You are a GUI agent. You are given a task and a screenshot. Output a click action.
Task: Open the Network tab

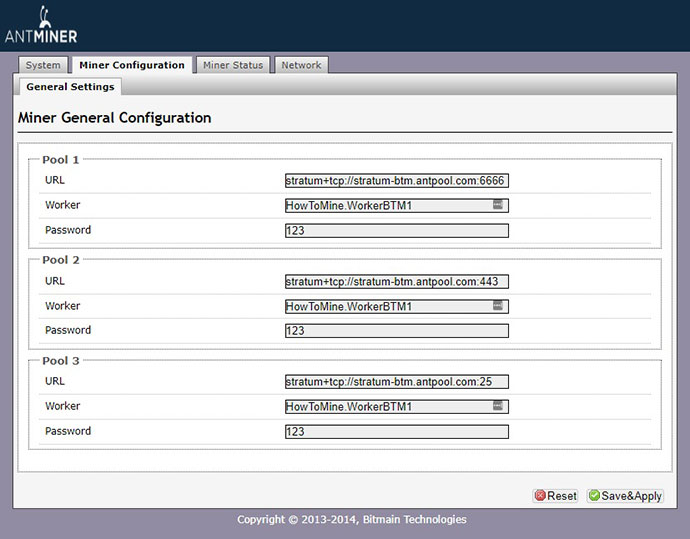coord(301,65)
